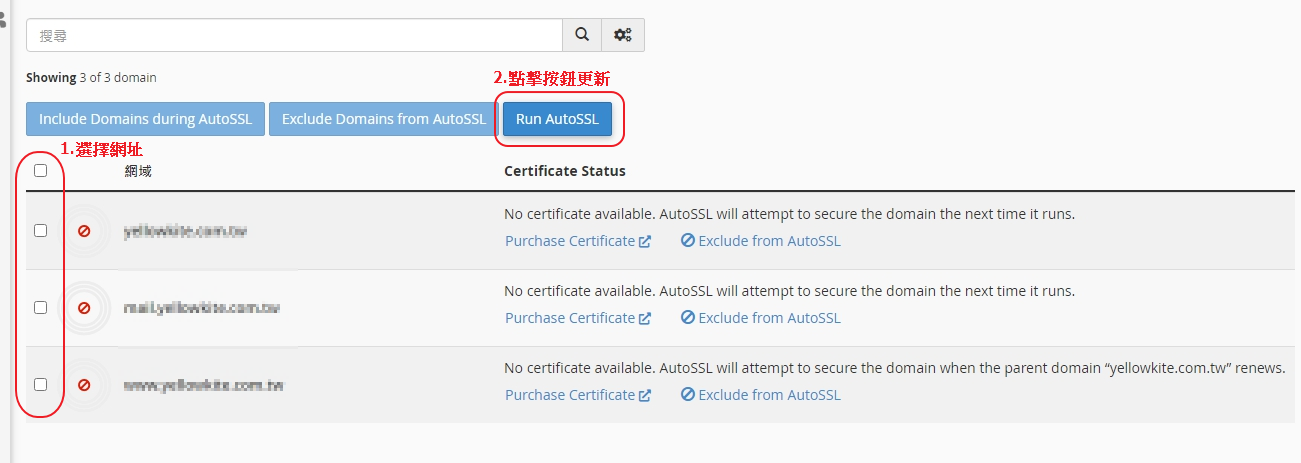Click the Run AutoSSL button
This screenshot has height=463, width=1301.
(557, 119)
